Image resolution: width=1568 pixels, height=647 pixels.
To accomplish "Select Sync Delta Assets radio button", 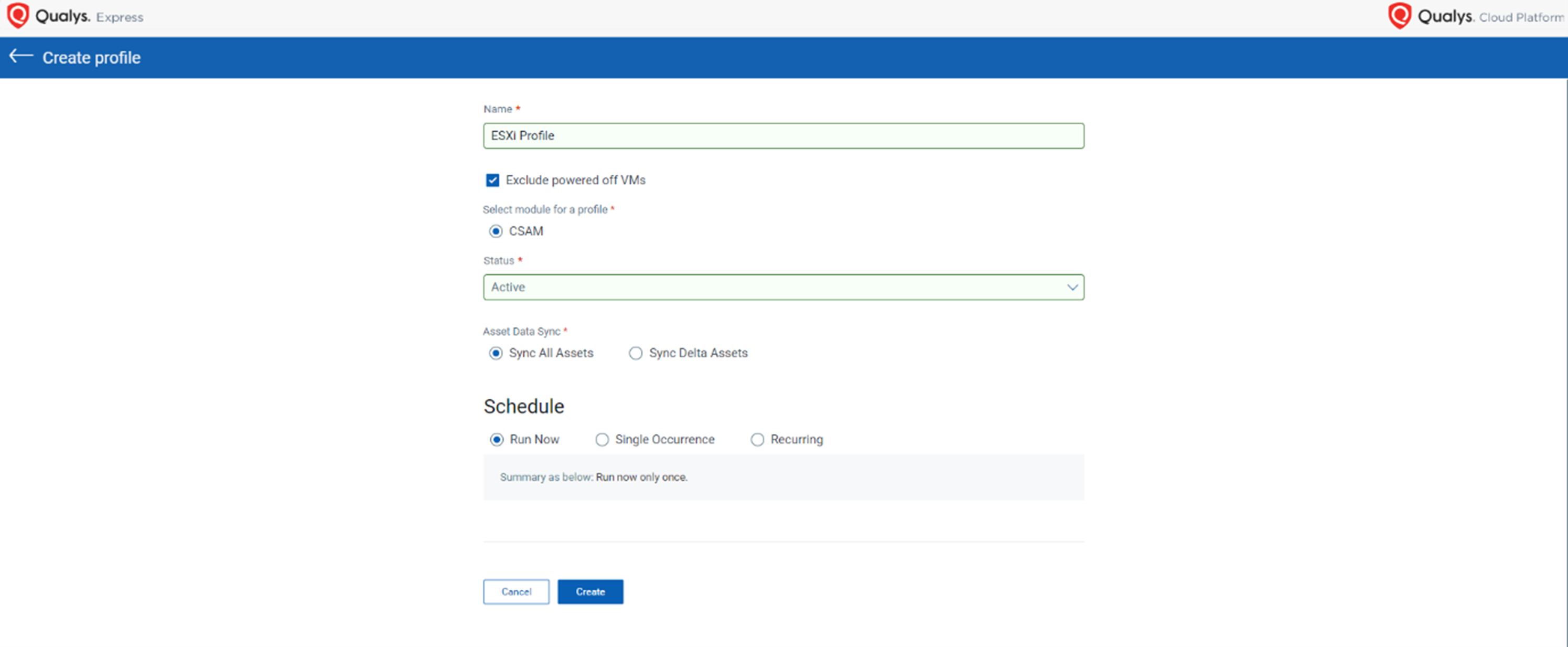I will [x=636, y=353].
